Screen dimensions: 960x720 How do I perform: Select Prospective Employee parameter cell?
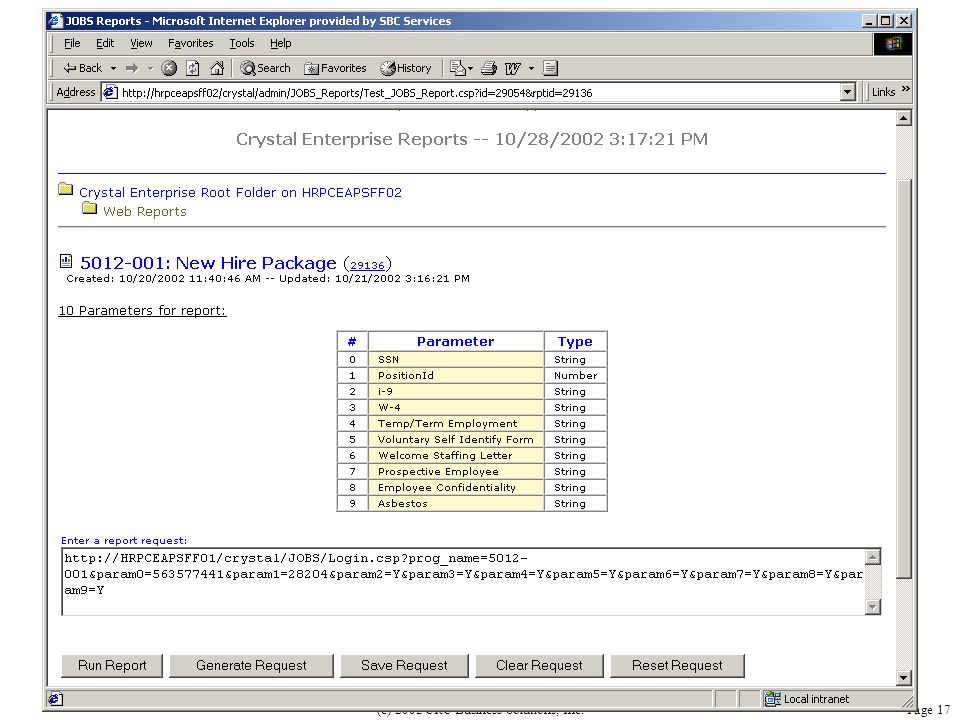[456, 471]
